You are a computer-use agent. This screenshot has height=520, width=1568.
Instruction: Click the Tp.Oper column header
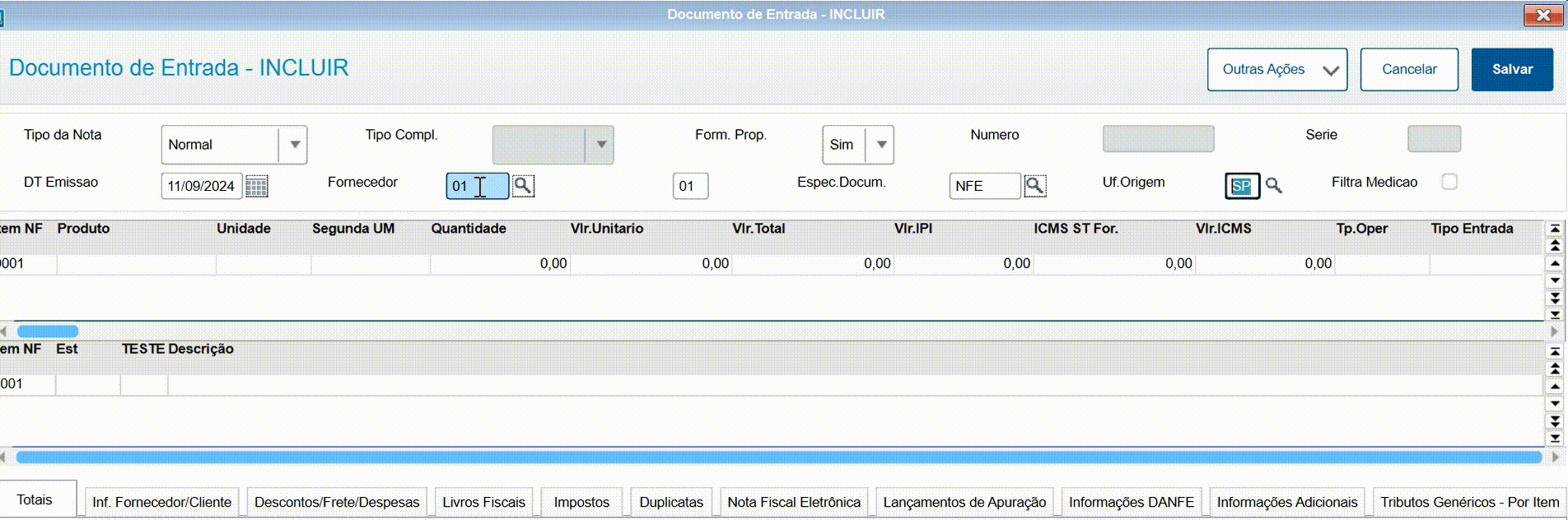tap(1362, 229)
